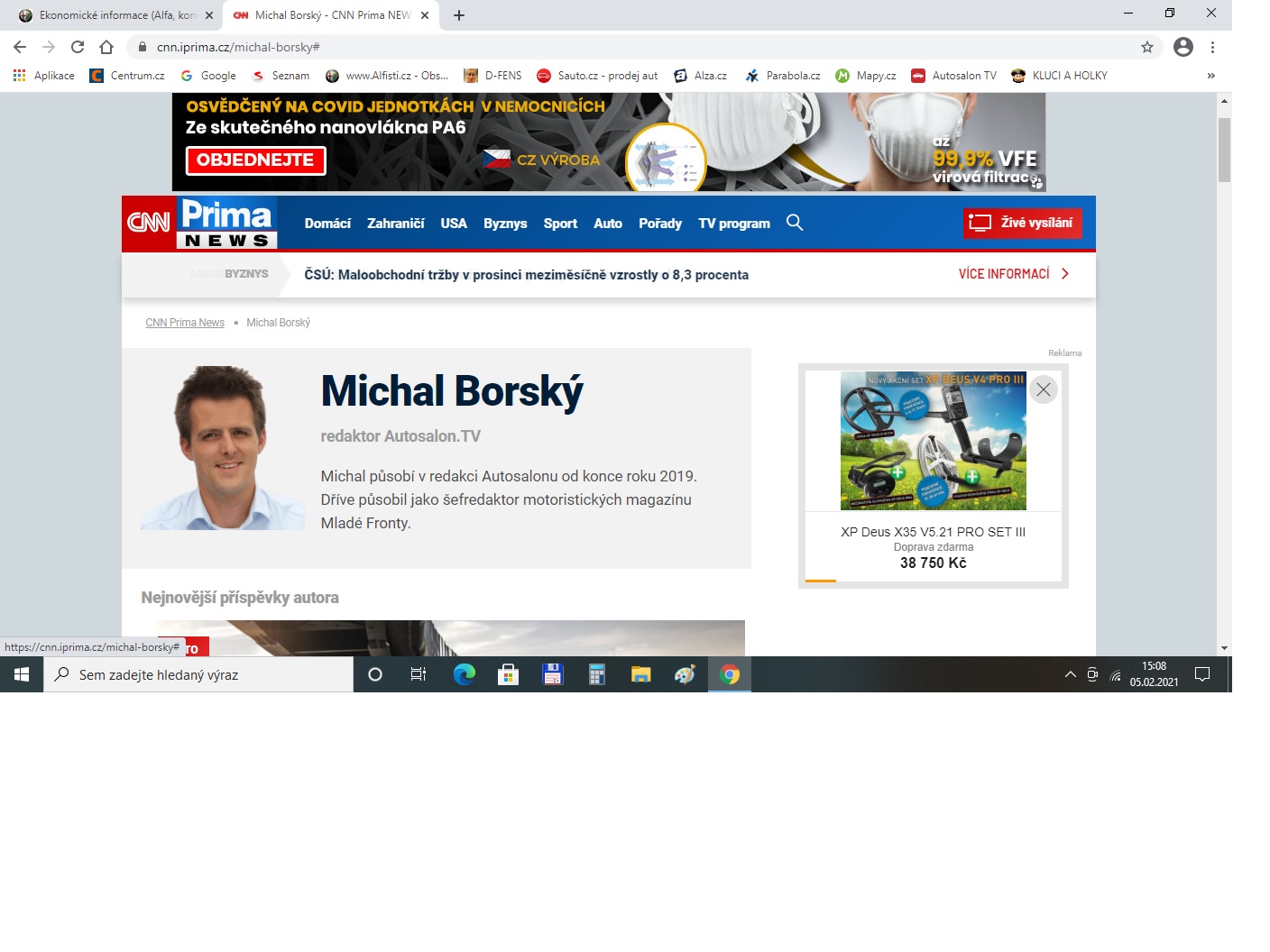Close the XP Deus advertisement
The width and height of the screenshot is (1270, 952).
[x=1043, y=389]
